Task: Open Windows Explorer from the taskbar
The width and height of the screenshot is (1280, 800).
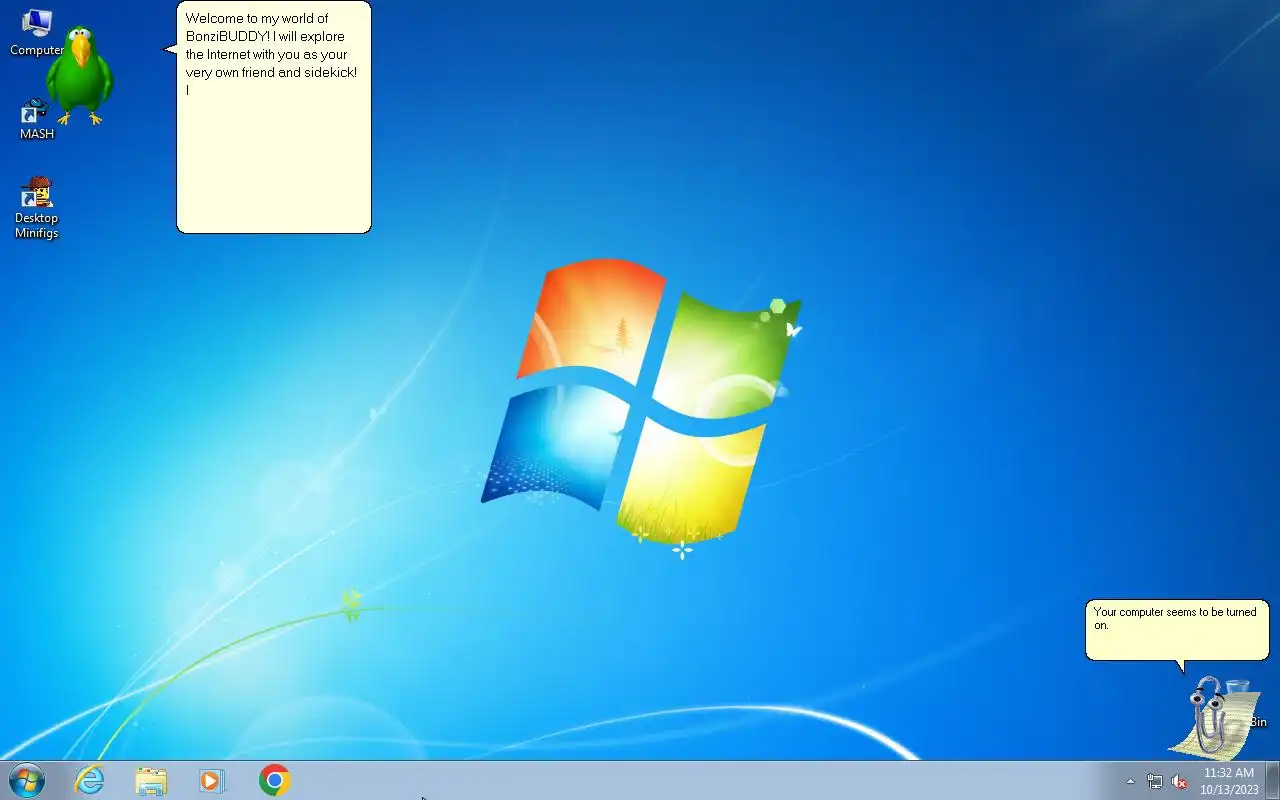Action: pos(151,780)
